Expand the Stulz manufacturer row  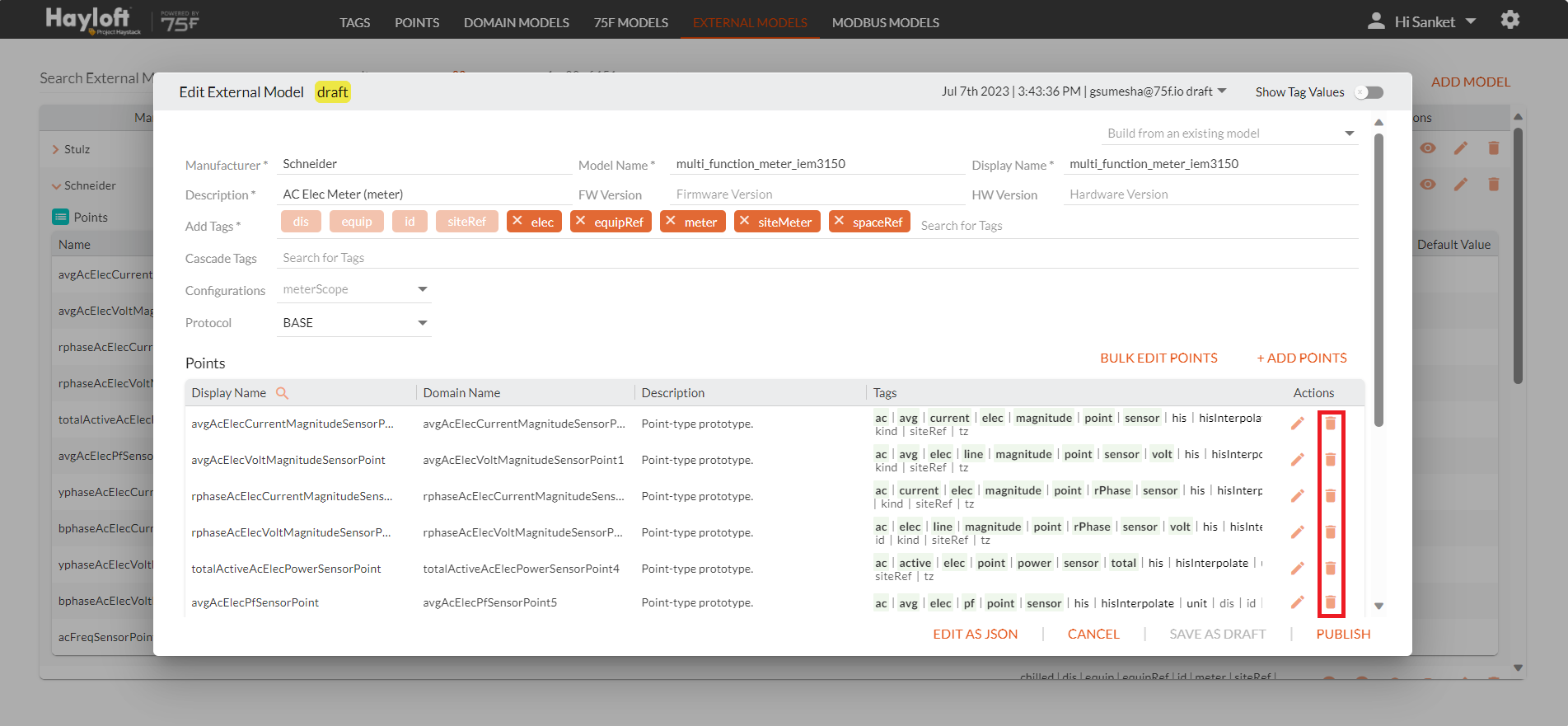click(55, 149)
